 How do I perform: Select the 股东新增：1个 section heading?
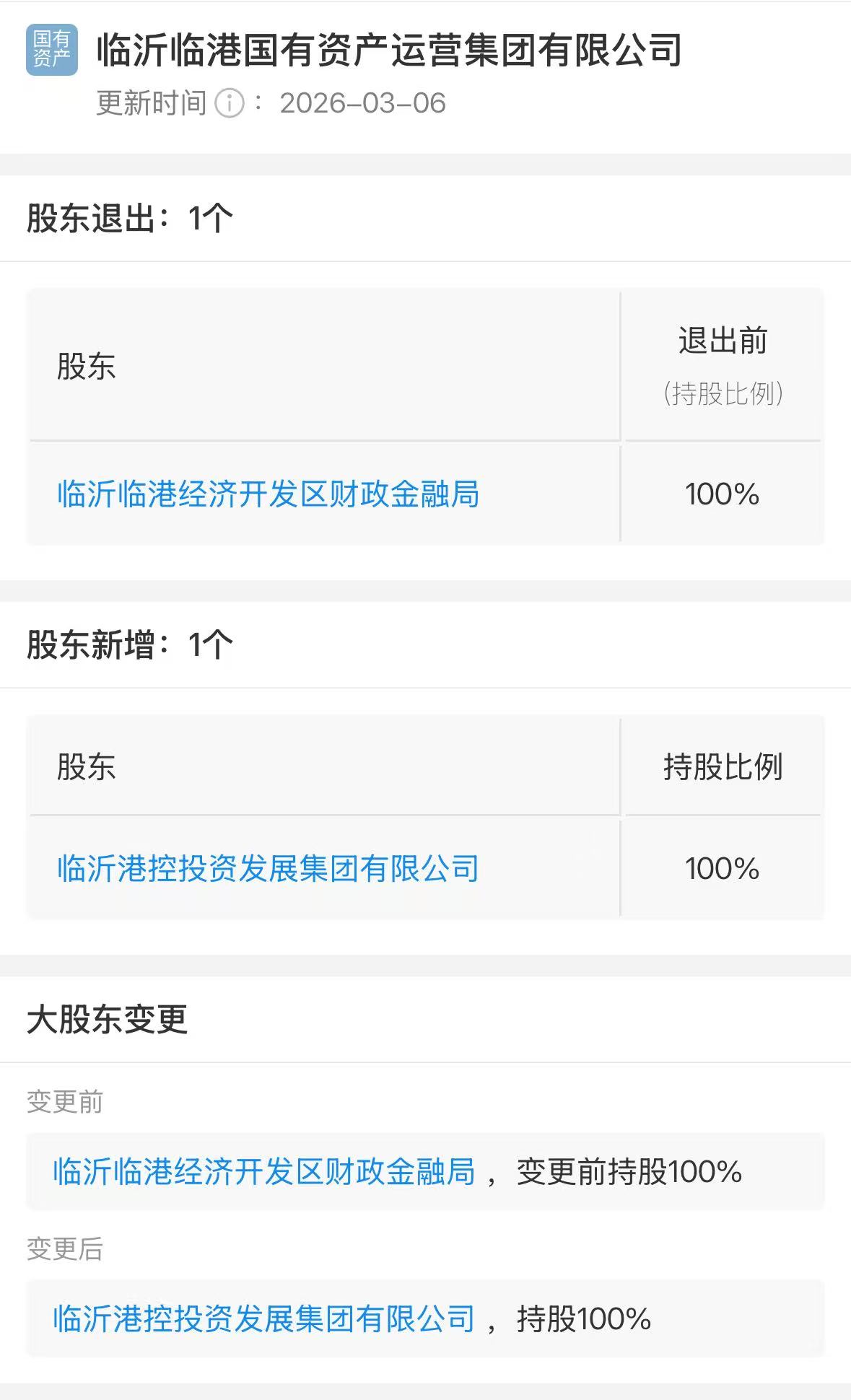[x=130, y=644]
